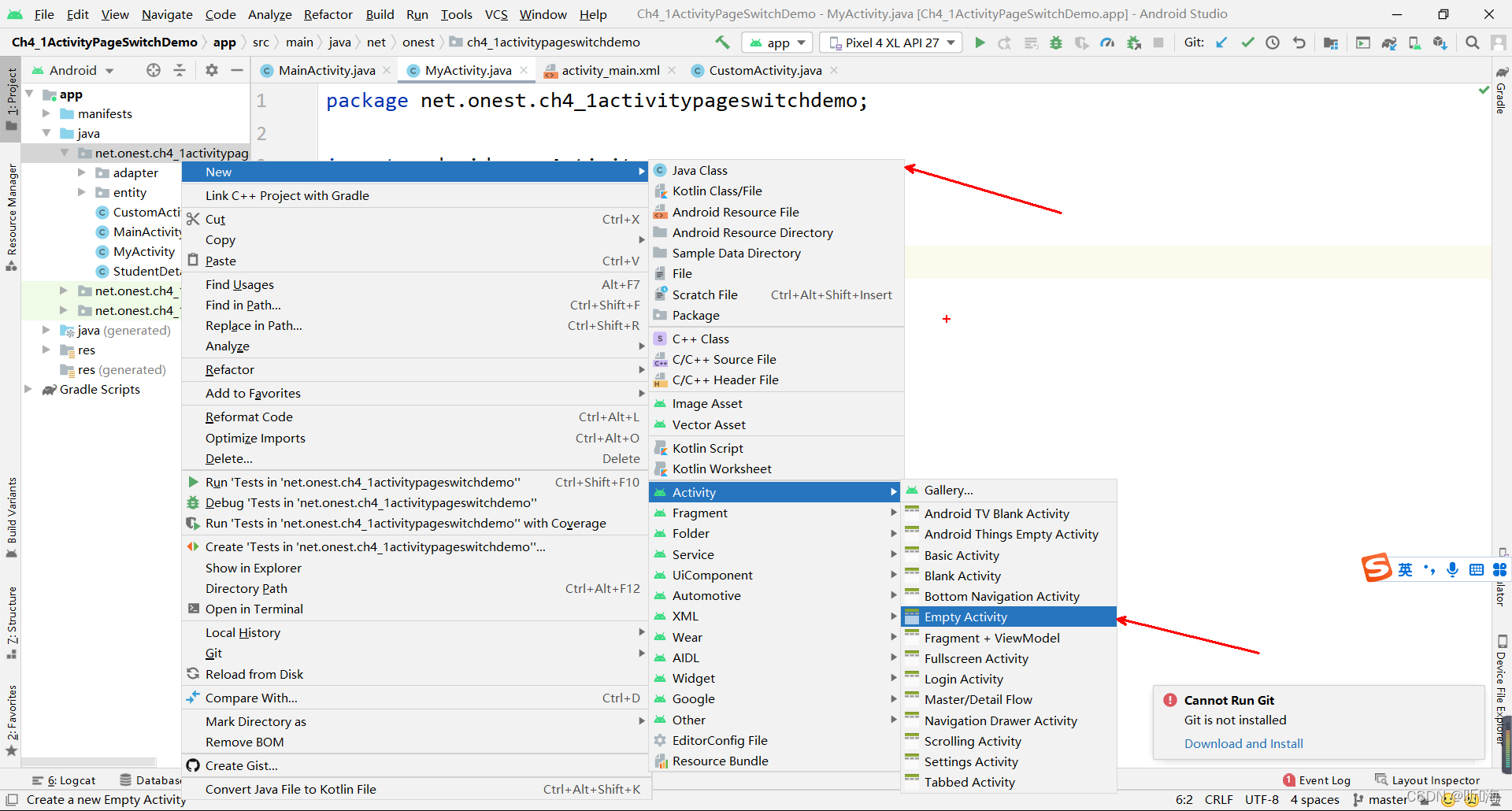Choose Java Class in New menu
This screenshot has height=811, width=1512.
point(699,170)
